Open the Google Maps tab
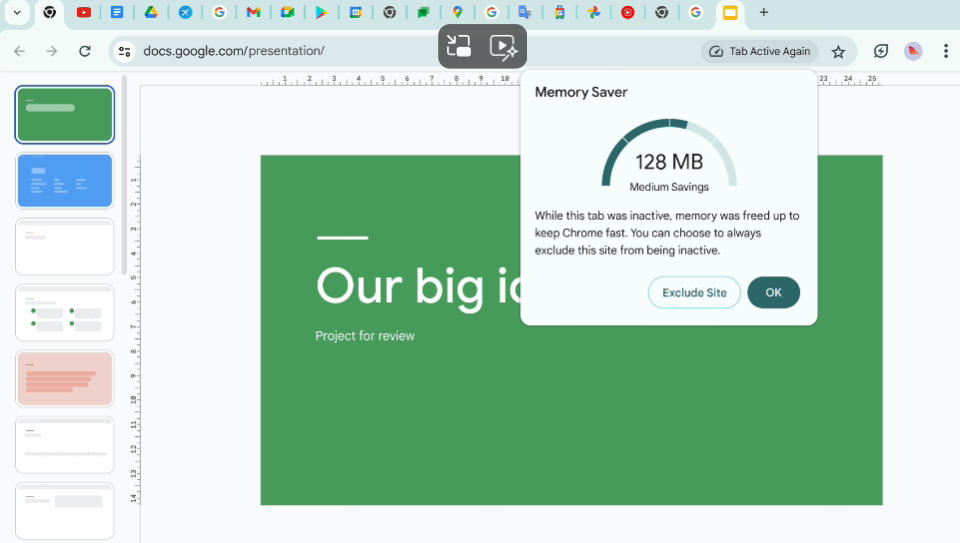This screenshot has height=543, width=960. pyautogui.click(x=457, y=13)
